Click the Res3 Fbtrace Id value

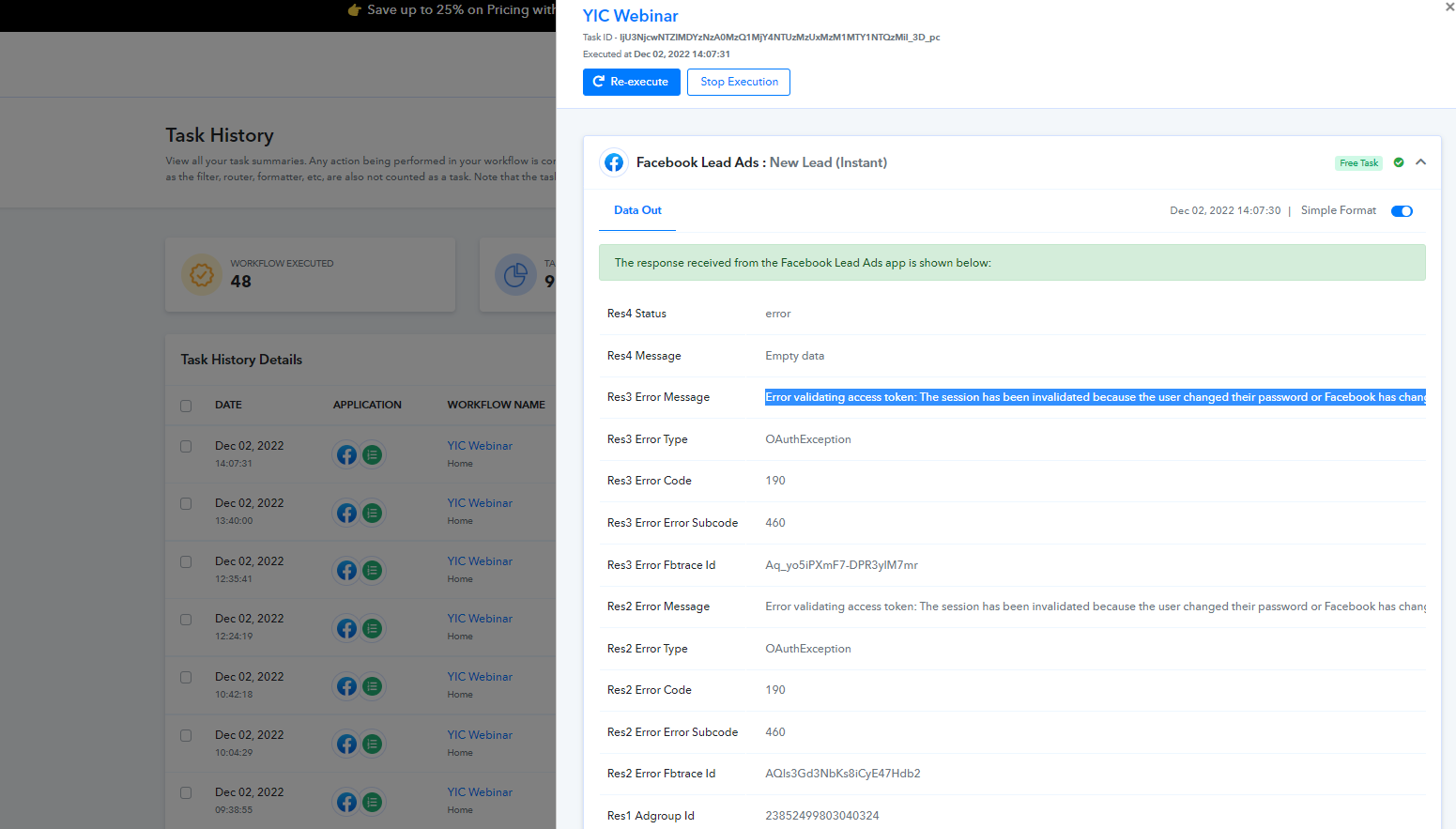(841, 565)
